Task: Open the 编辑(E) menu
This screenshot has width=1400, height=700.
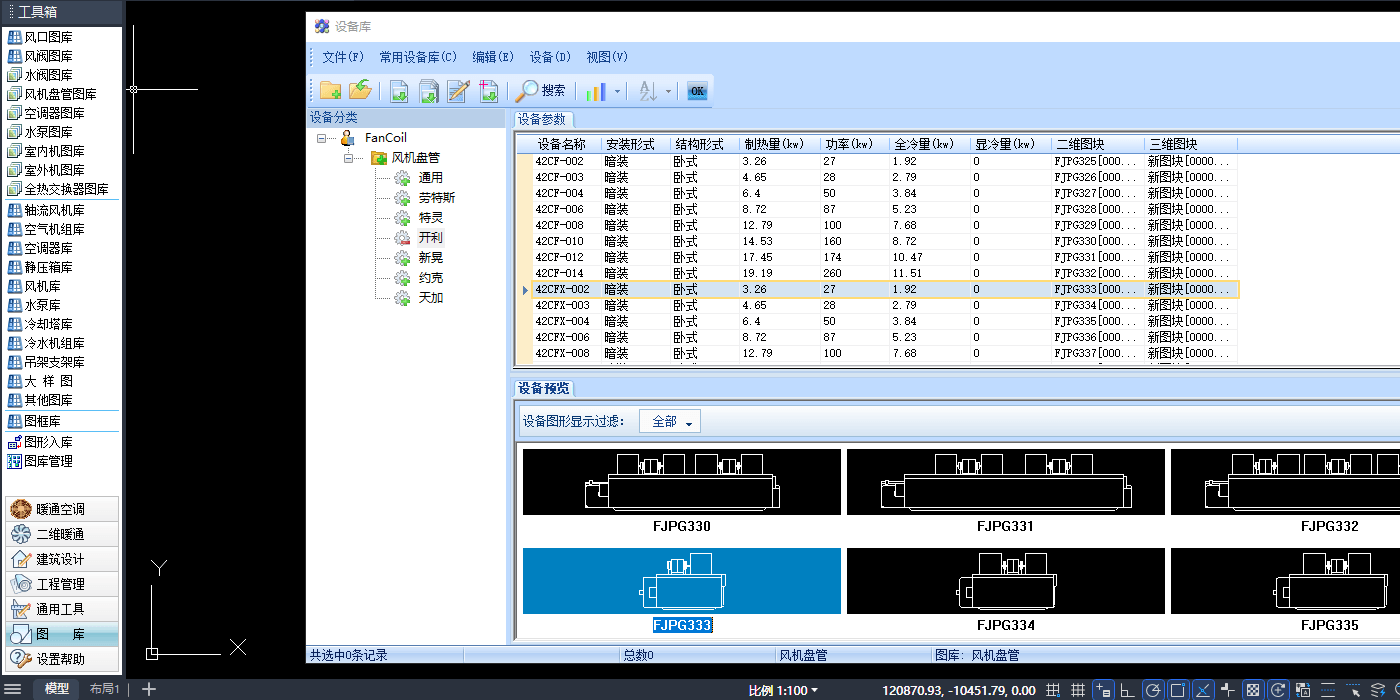Action: click(x=493, y=57)
